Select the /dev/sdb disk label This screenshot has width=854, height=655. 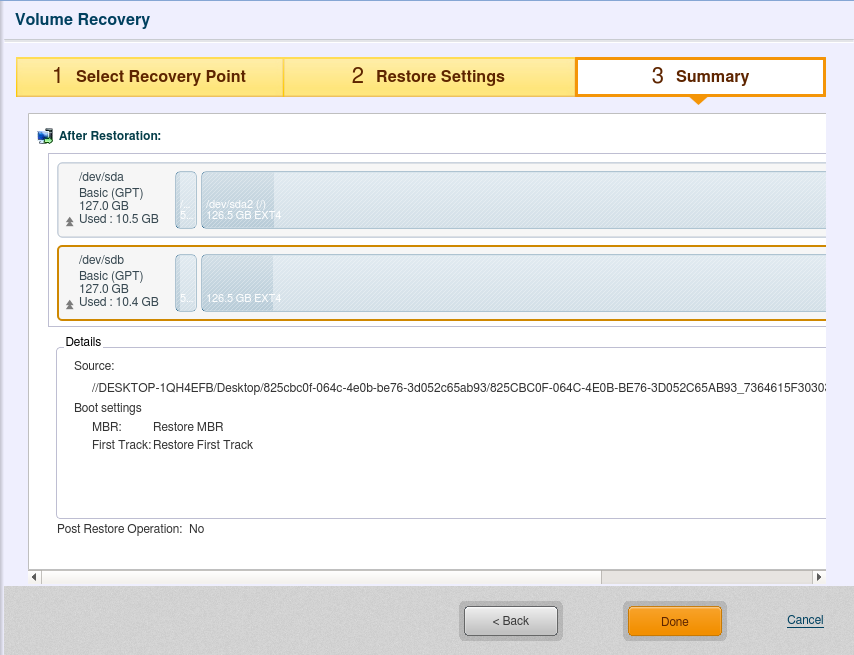[101, 260]
